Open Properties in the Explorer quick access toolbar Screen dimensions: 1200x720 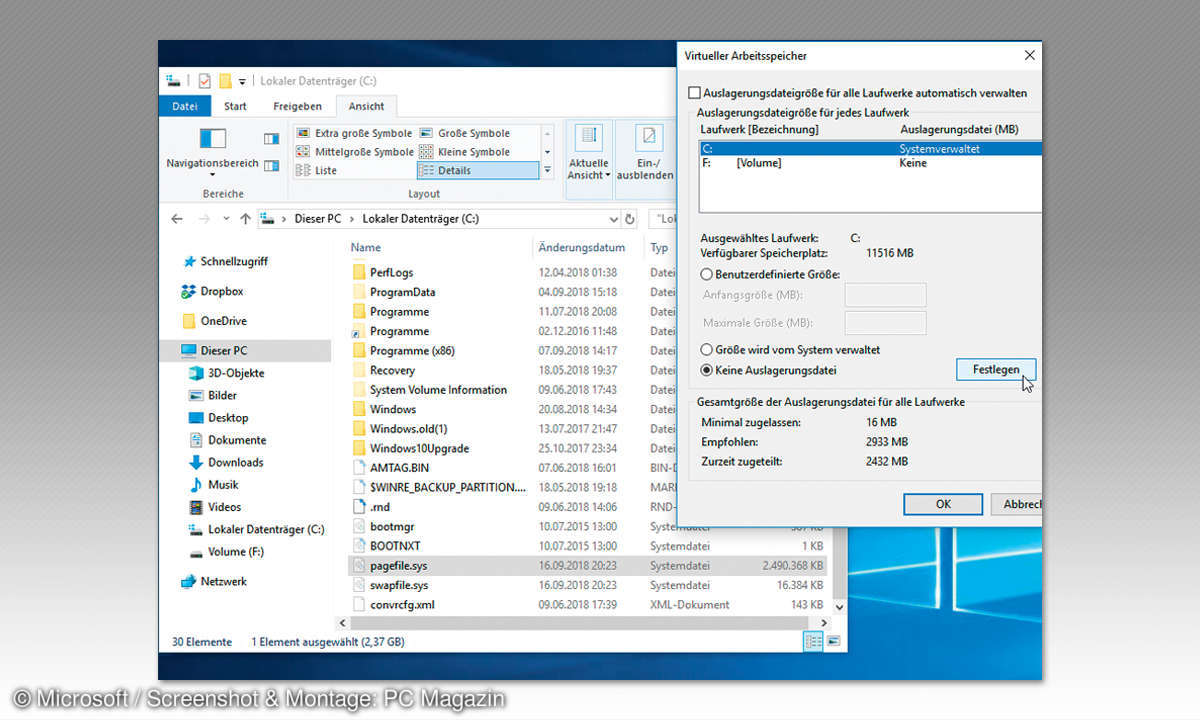point(205,81)
